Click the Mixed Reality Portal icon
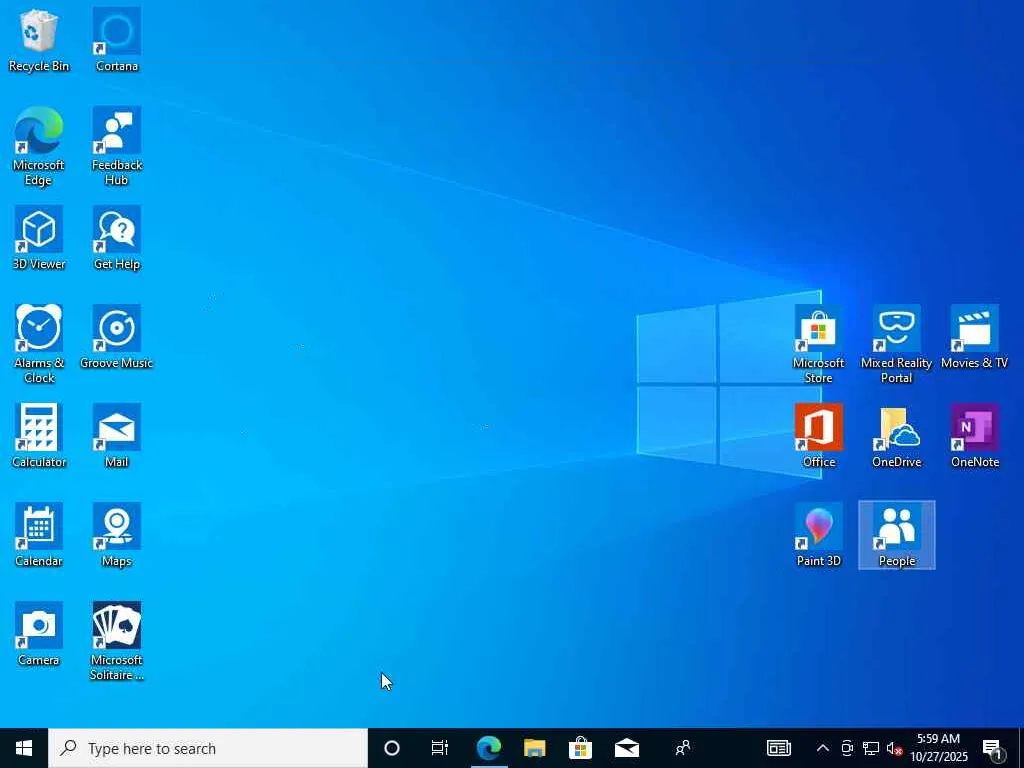Viewport: 1024px width, 768px height. pyautogui.click(x=897, y=344)
